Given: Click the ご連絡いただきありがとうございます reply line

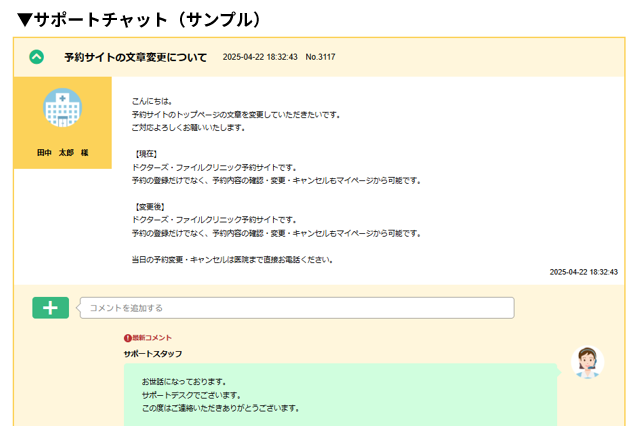Looking at the screenshot, I should pyautogui.click(x=220, y=408).
